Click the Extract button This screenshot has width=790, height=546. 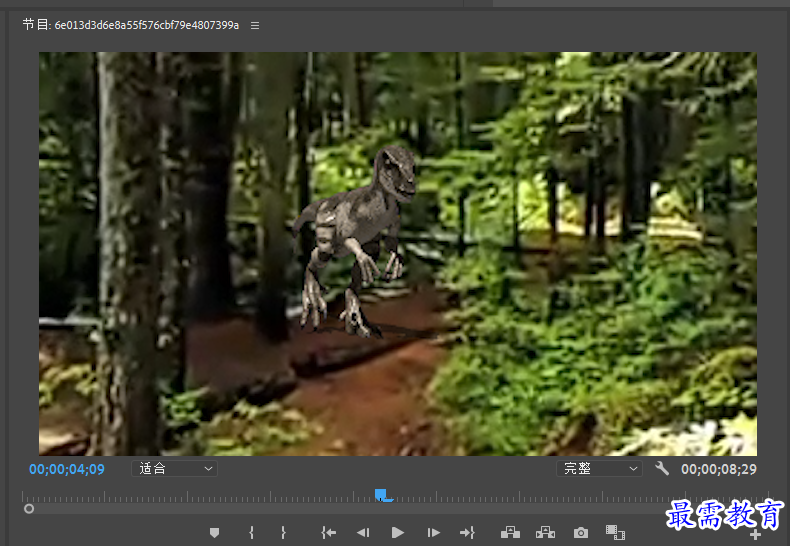point(545,532)
